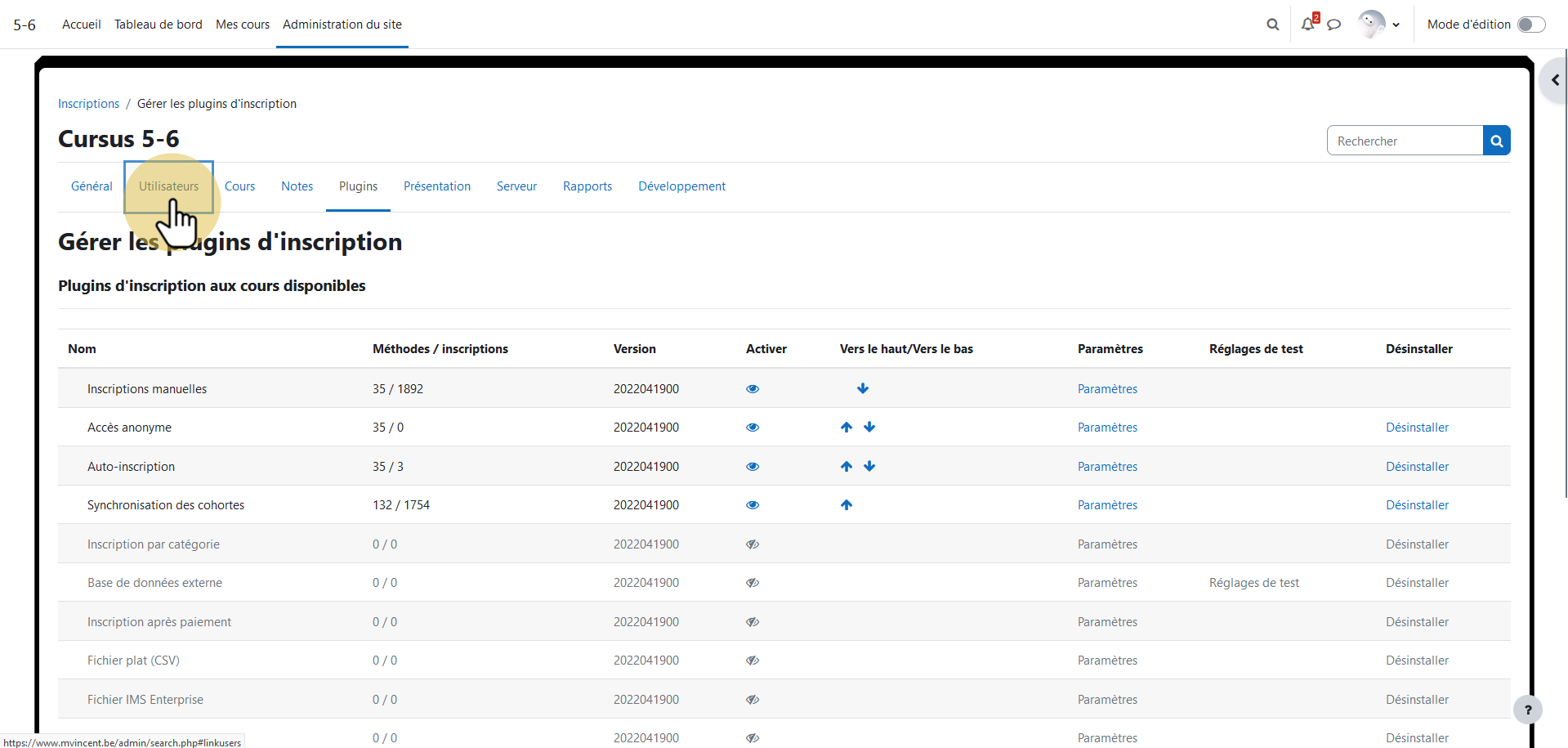
Task: Click Désinstaller for Inscription par catégorie
Action: (1417, 544)
